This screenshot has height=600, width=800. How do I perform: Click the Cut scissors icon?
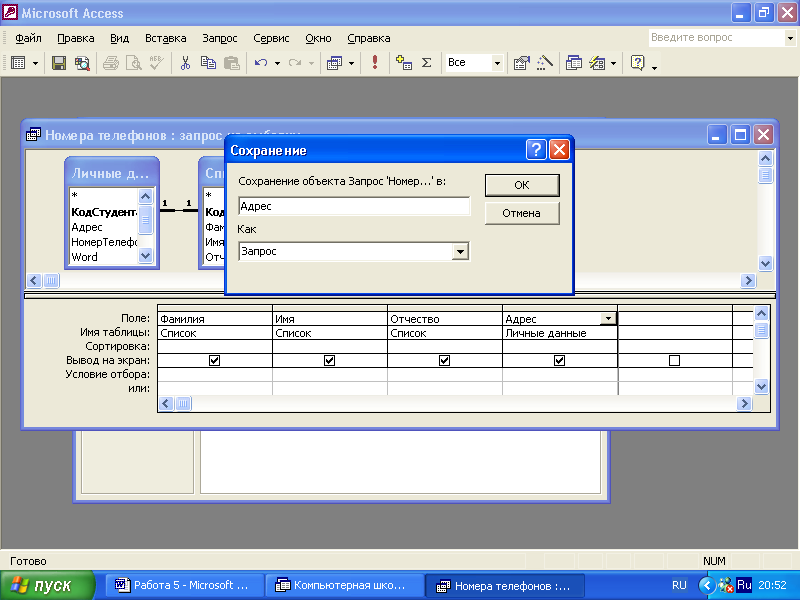[185, 63]
